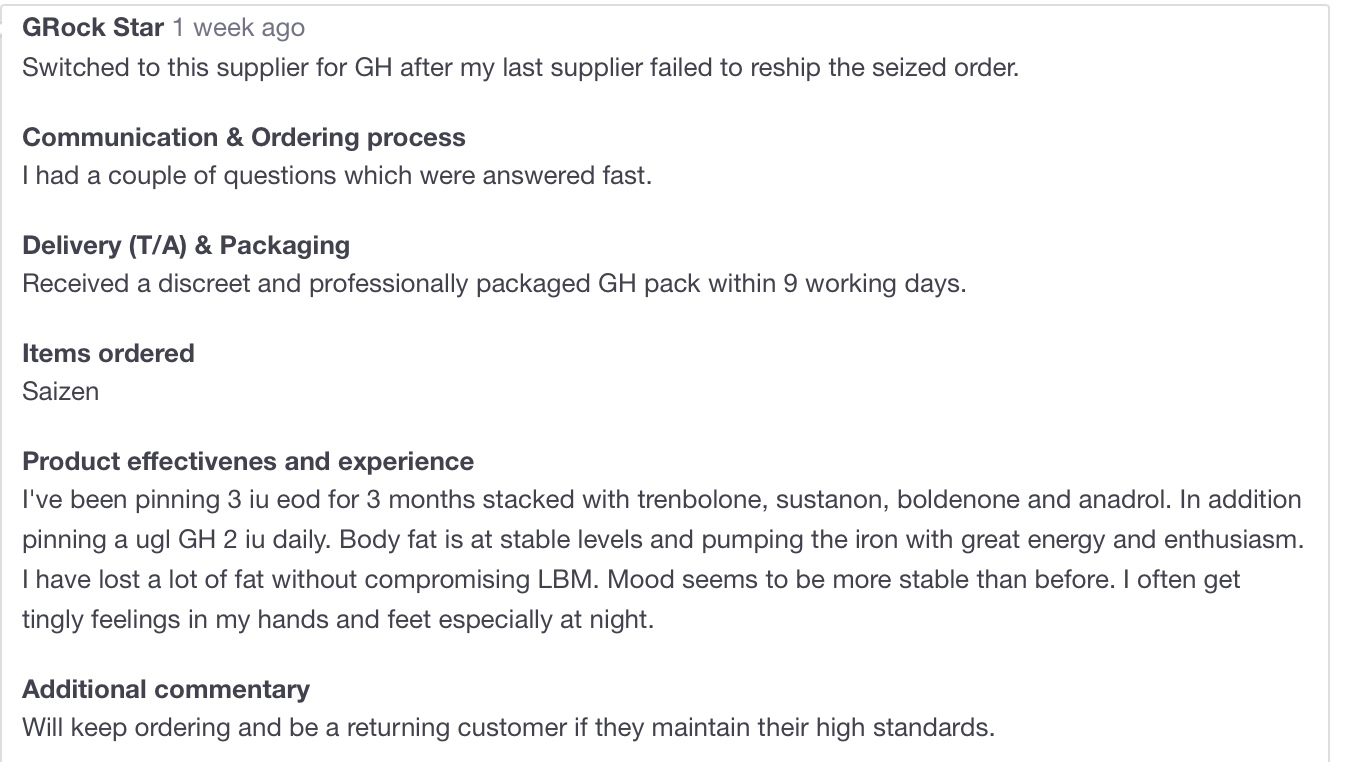1370x762 pixels.
Task: Click the line about tingly feelings at night
Action: 337,619
